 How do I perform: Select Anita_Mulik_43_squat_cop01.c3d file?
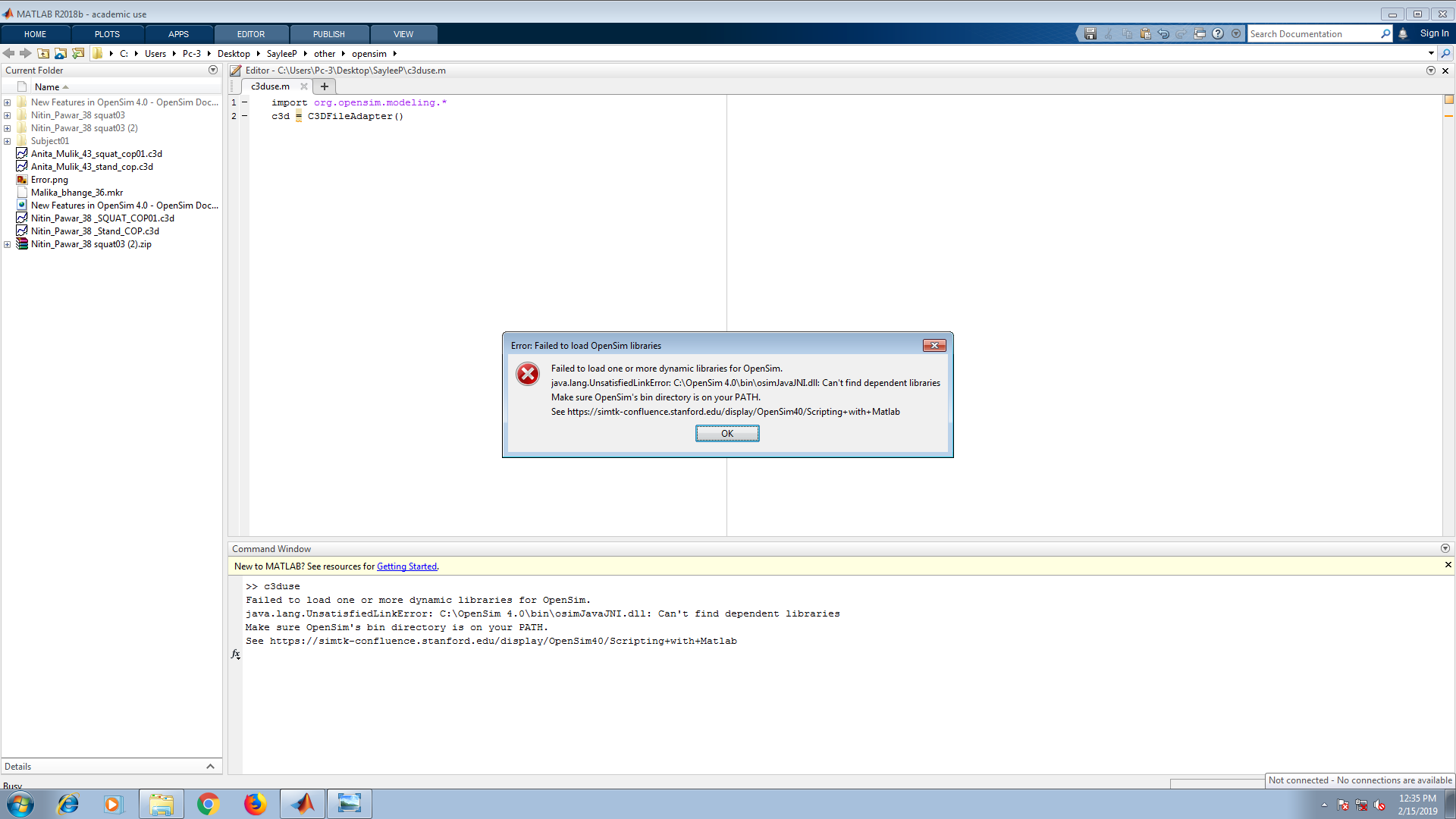click(96, 154)
